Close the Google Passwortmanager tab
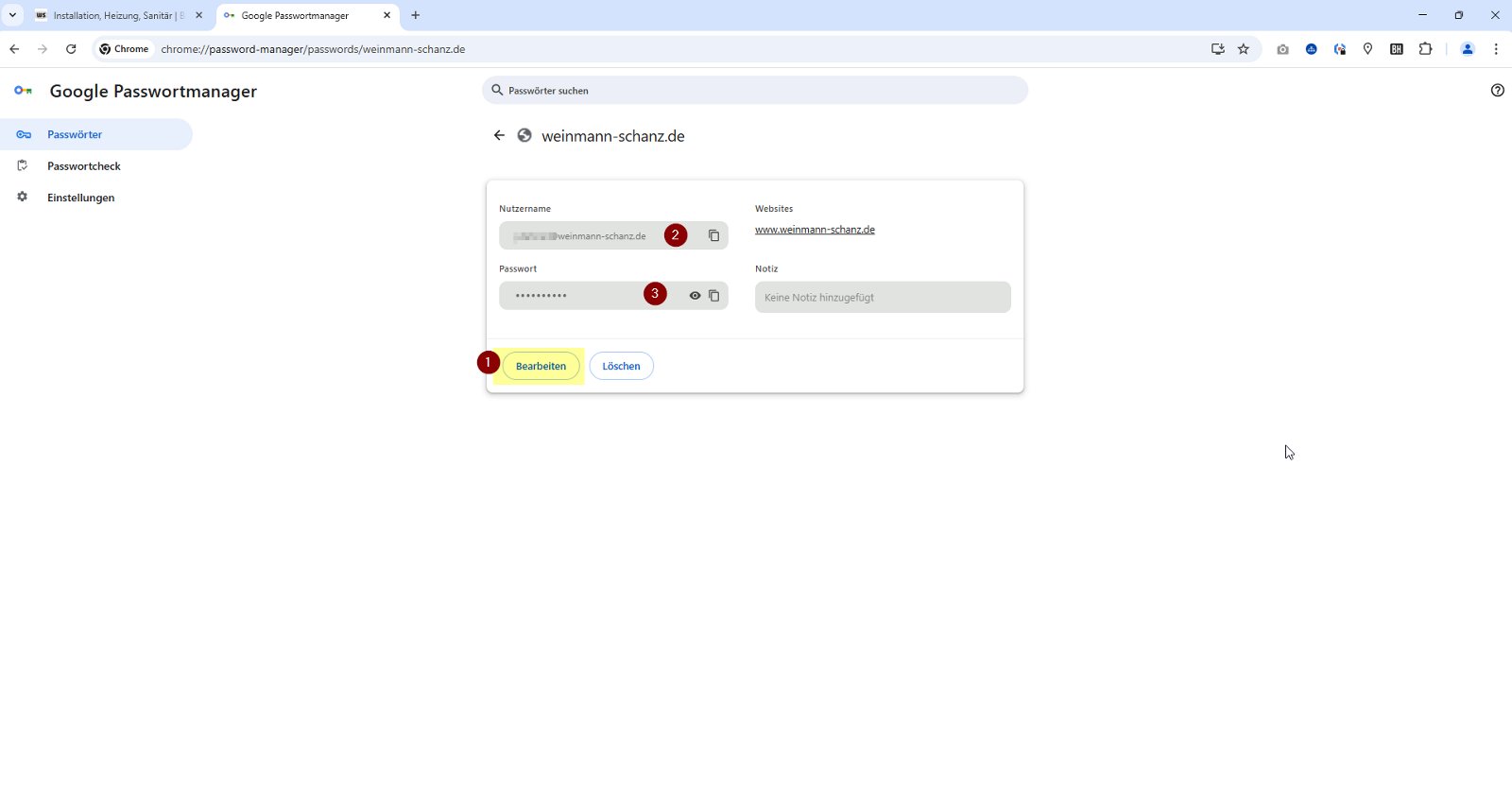 click(x=387, y=15)
